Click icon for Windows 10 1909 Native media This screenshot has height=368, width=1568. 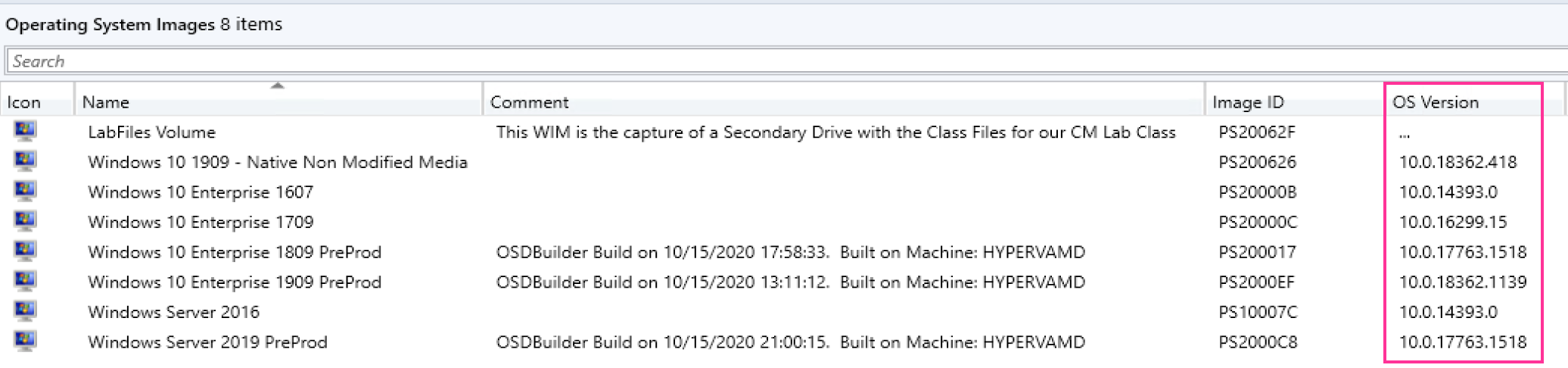tap(24, 162)
